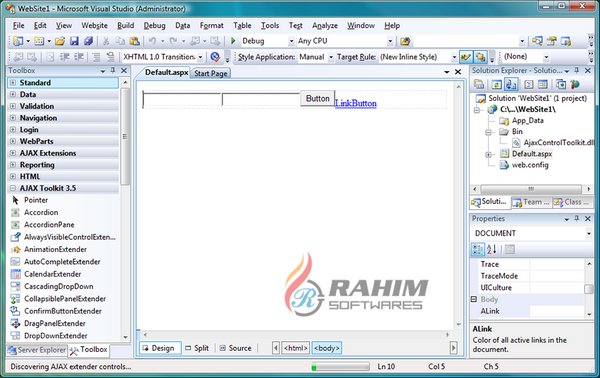
Task: Expand the Validation toolbox category
Action: [x=13, y=106]
